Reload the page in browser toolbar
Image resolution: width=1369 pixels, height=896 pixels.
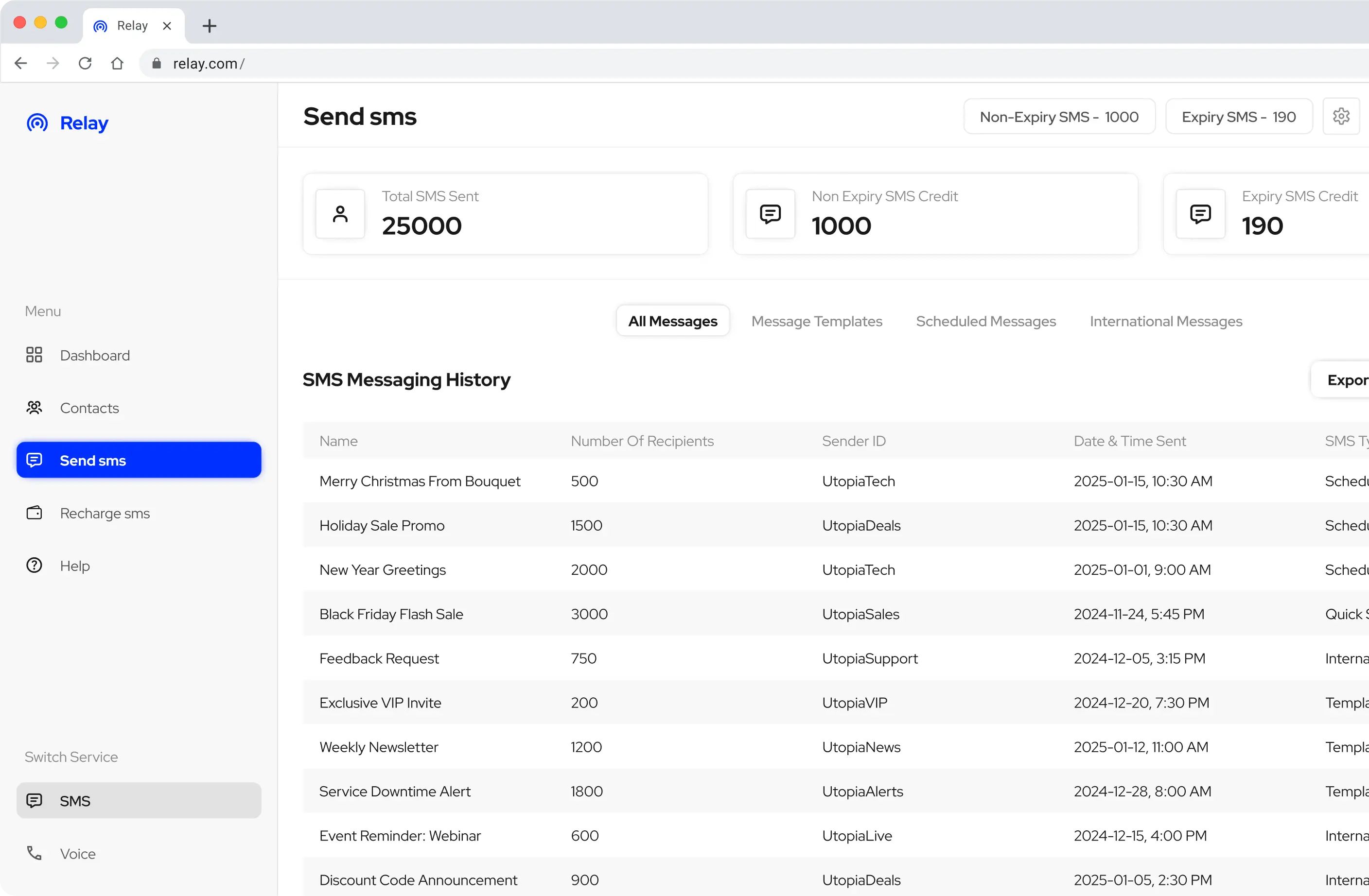[x=85, y=63]
